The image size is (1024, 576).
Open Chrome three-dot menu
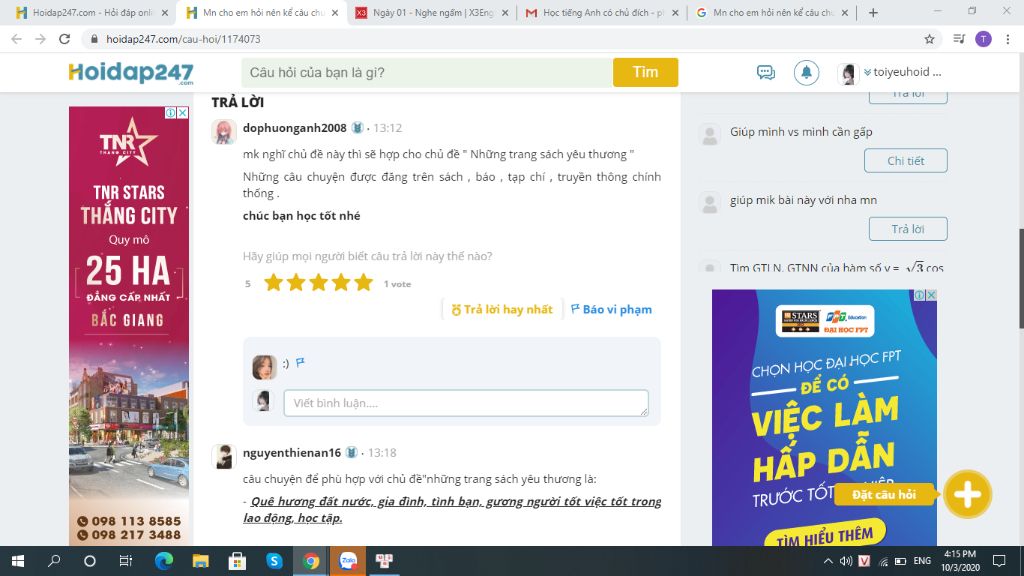click(1008, 39)
